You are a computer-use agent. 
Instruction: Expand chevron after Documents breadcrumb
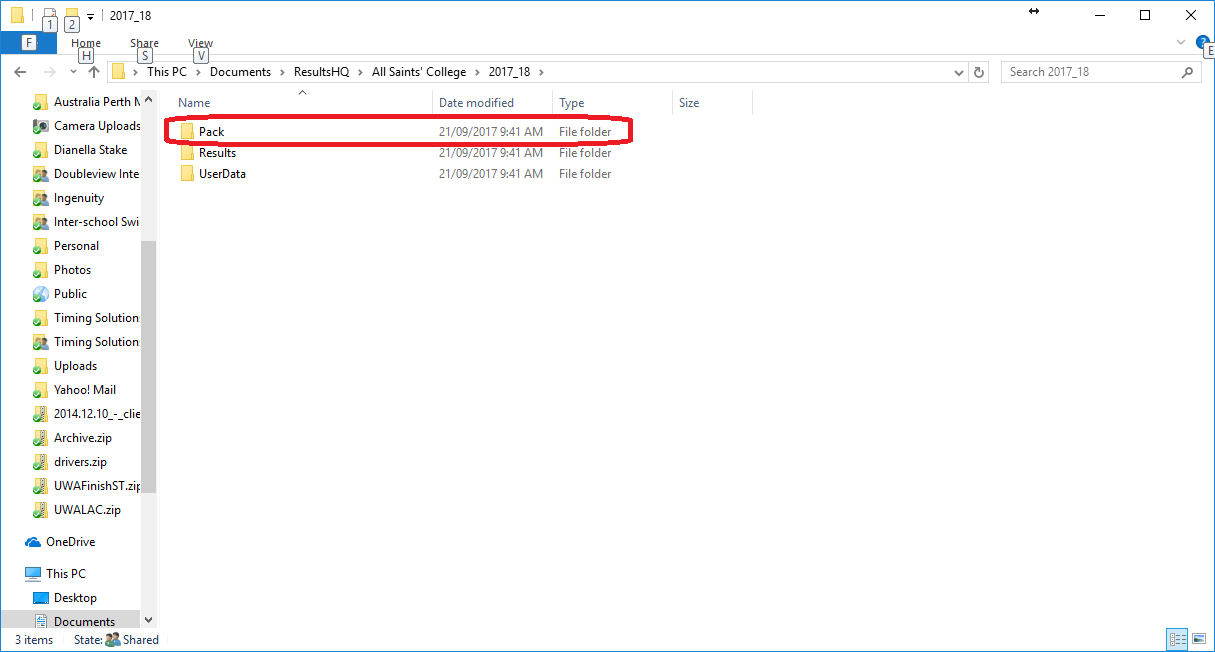pos(282,72)
